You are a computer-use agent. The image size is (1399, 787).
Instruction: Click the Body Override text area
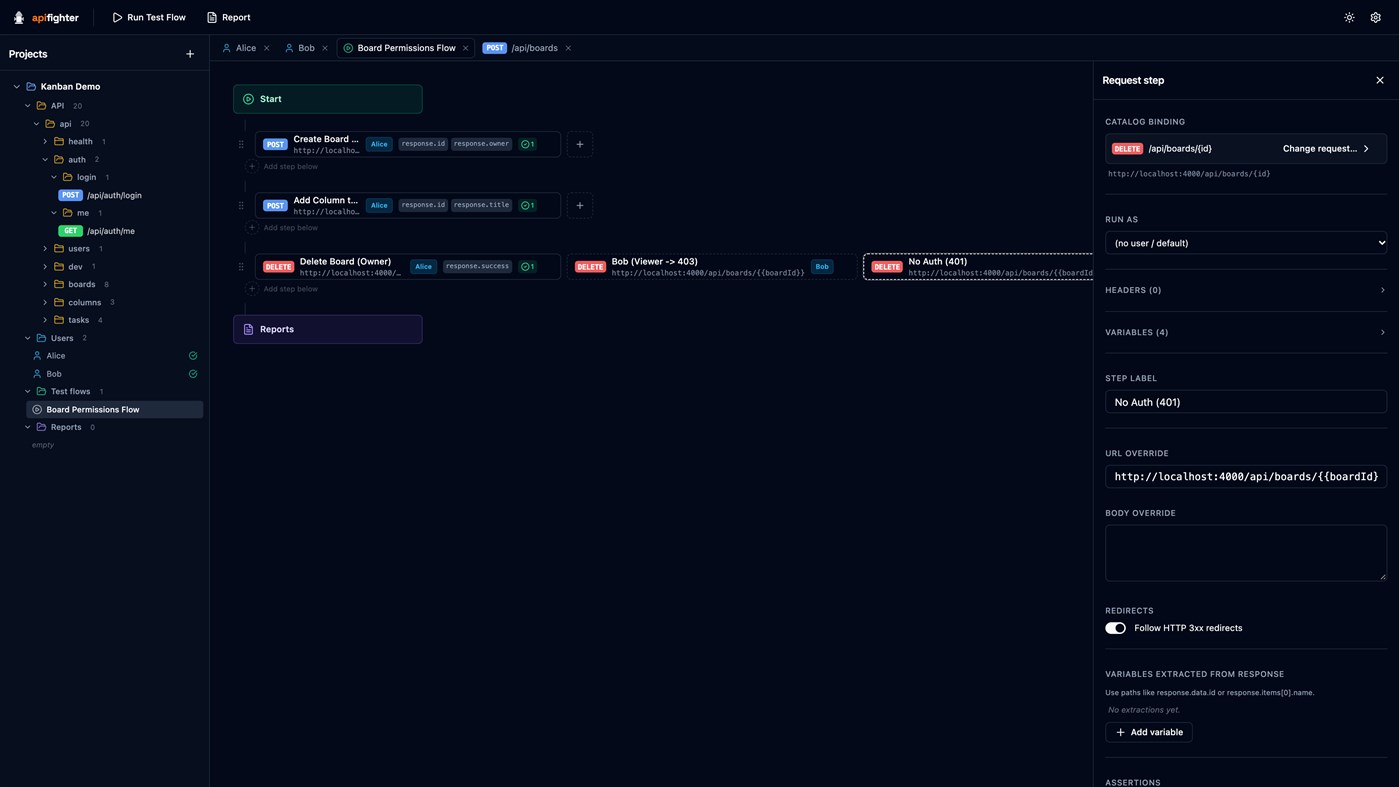point(1245,553)
